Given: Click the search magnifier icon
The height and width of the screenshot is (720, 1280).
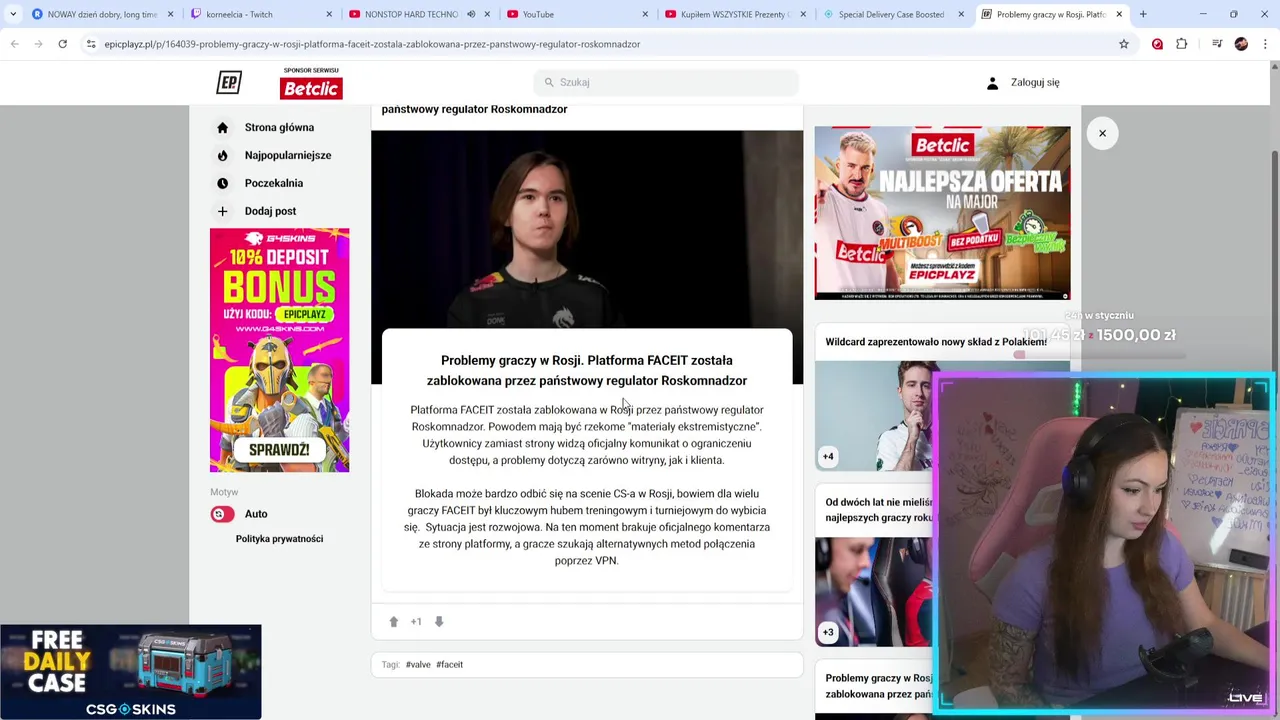Looking at the screenshot, I should (x=549, y=82).
